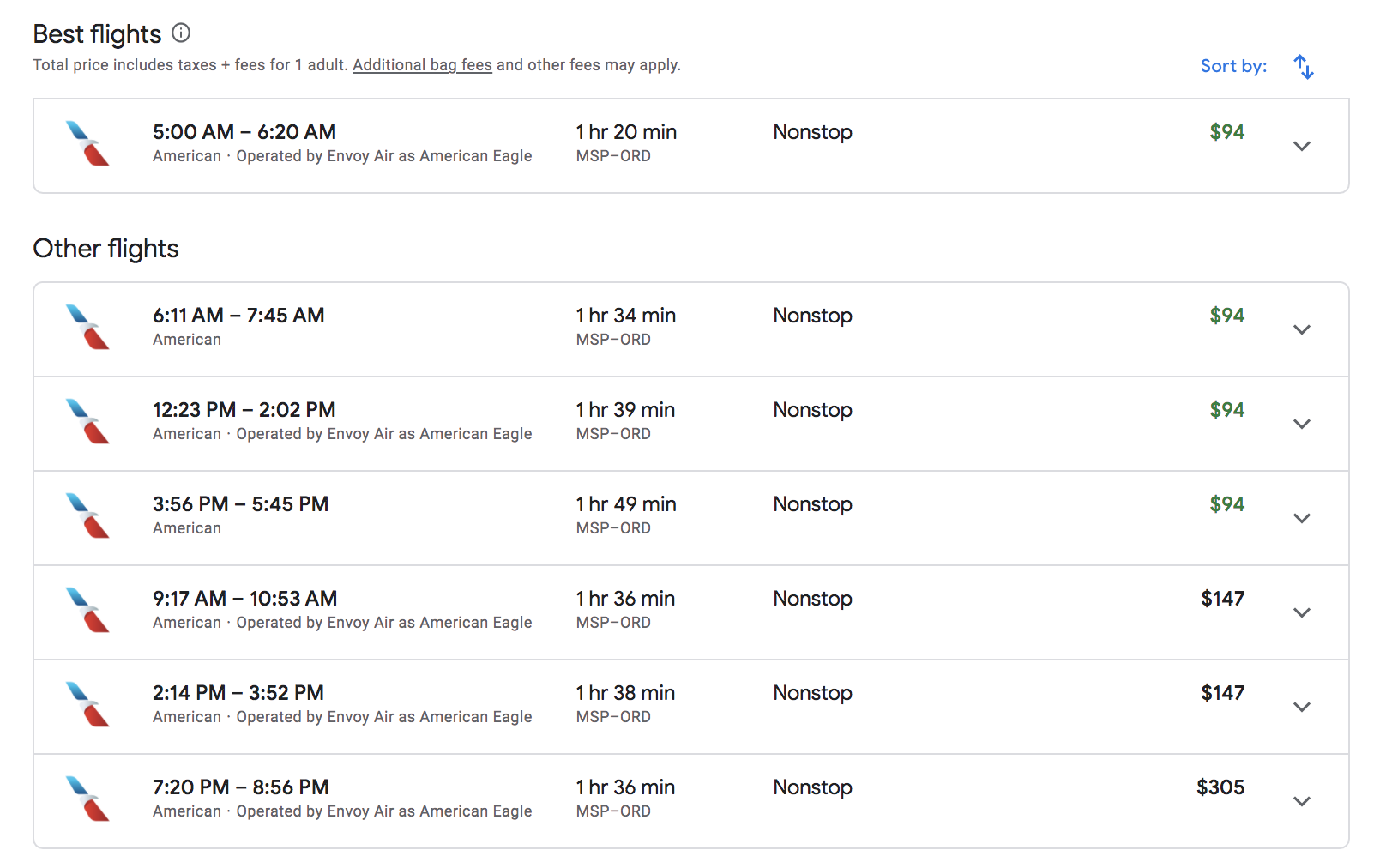Click the airline logo next to the 3:56 PM flight
Screen dimensions: 1386x868
tap(86, 516)
